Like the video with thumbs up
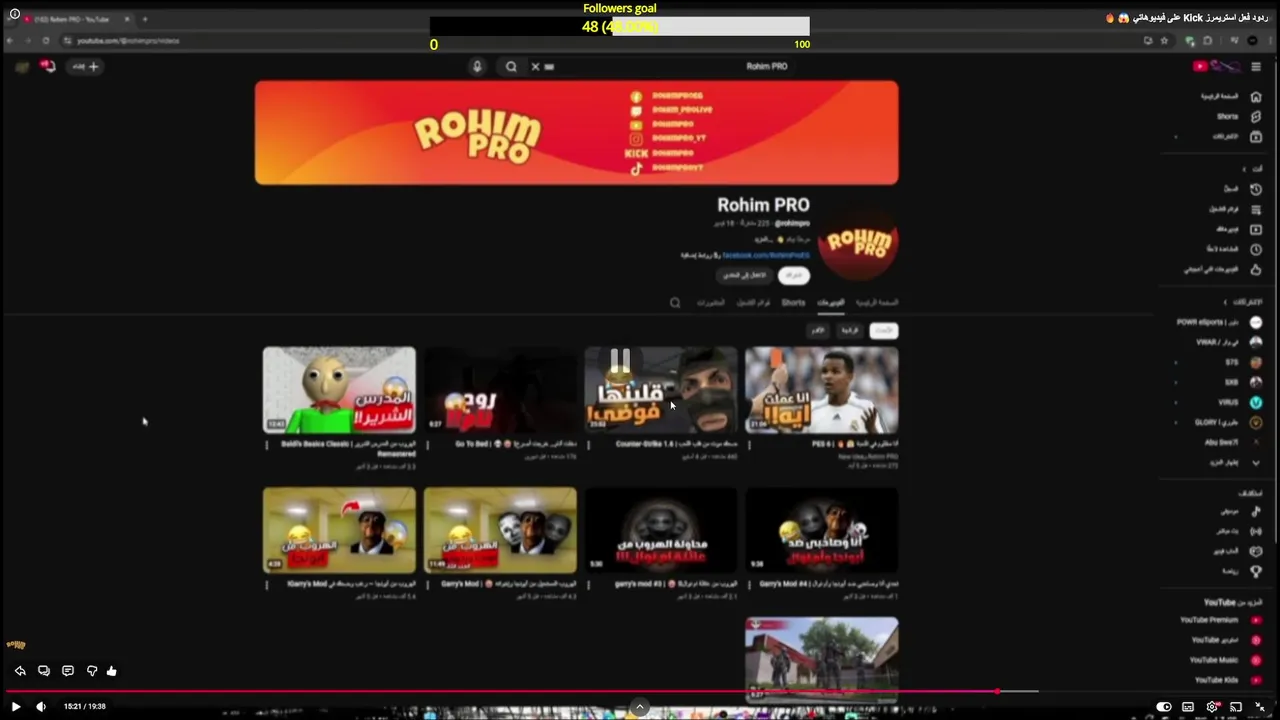Viewport: 1280px width, 720px height. click(x=112, y=671)
